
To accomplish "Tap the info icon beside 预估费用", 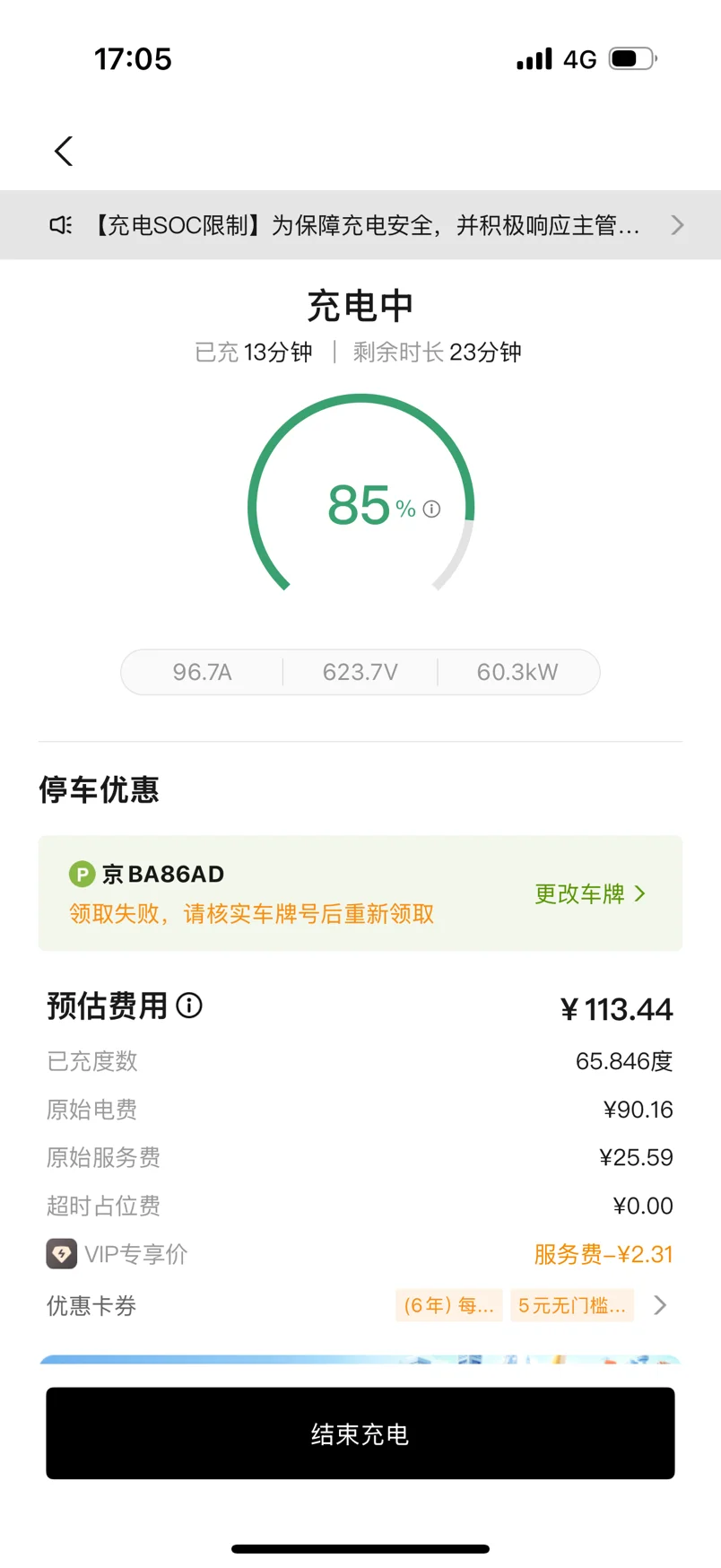I will (x=189, y=1005).
